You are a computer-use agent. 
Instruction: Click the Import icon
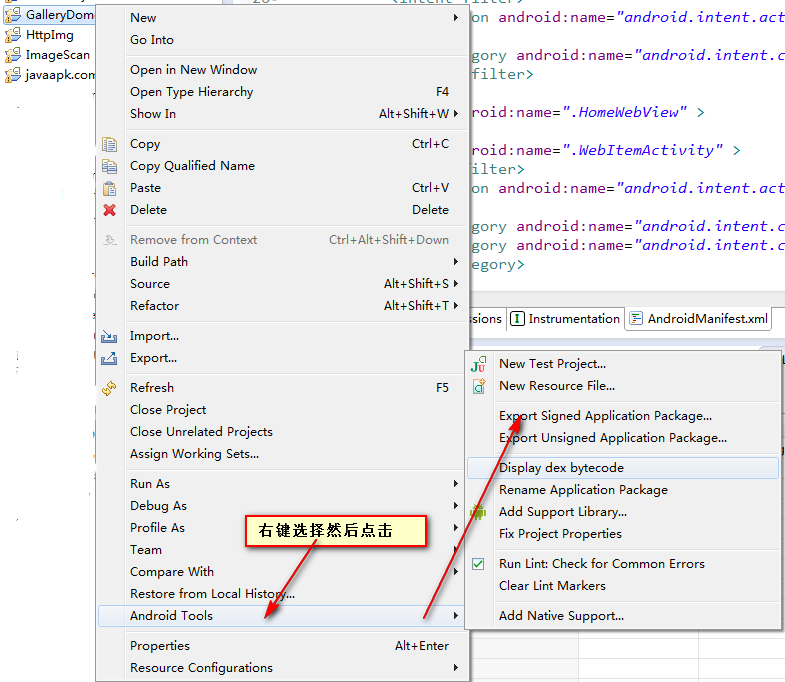pyautogui.click(x=110, y=336)
